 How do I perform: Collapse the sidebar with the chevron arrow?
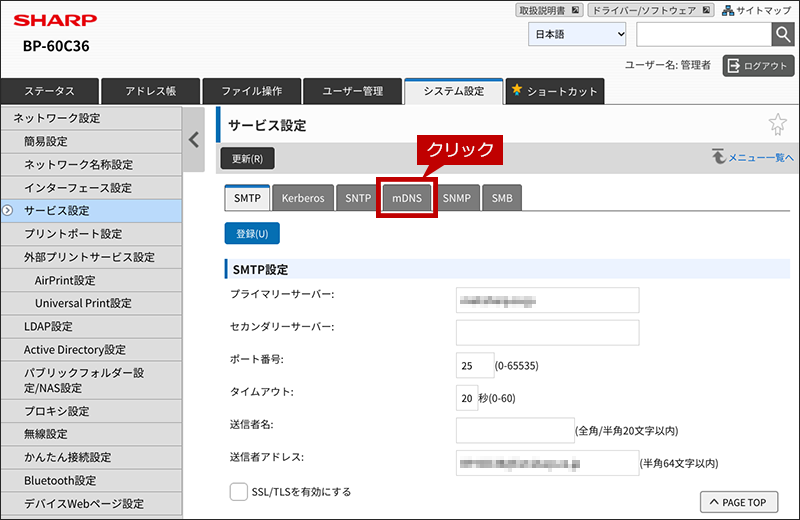click(194, 139)
